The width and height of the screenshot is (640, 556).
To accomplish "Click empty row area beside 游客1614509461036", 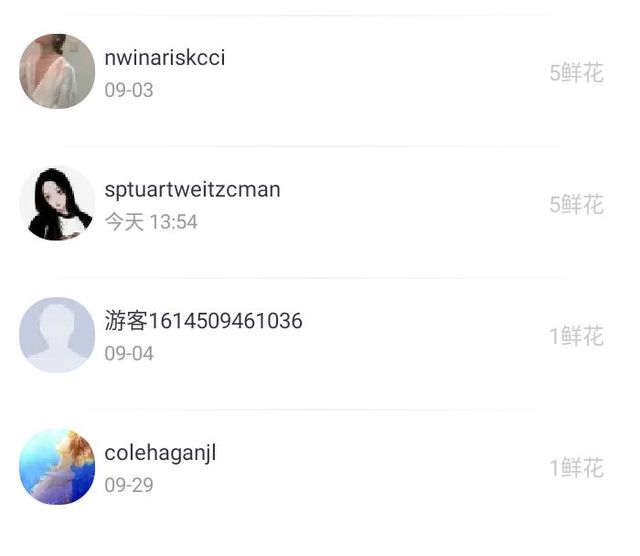I will coord(424,336).
